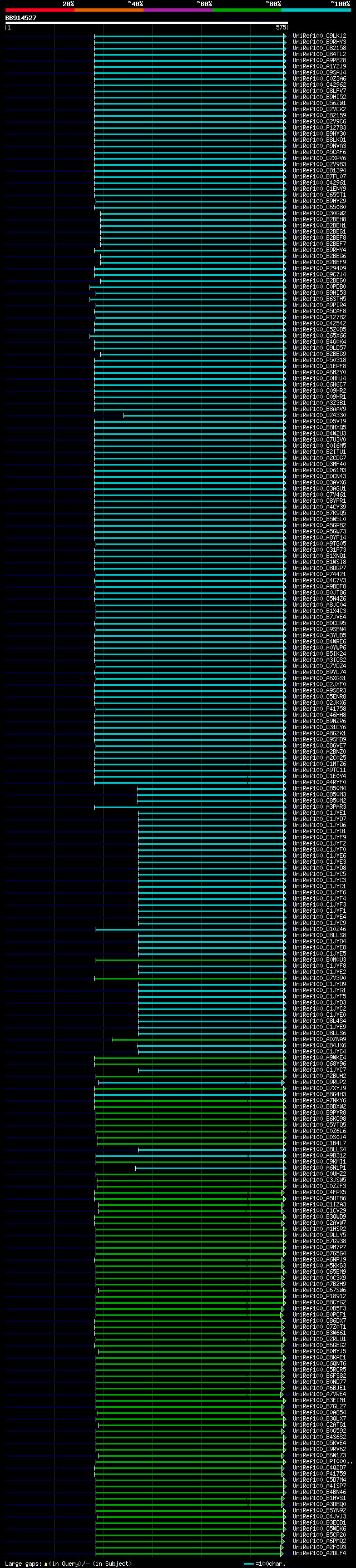Open hit UniRef100_O81394

(319, 170)
